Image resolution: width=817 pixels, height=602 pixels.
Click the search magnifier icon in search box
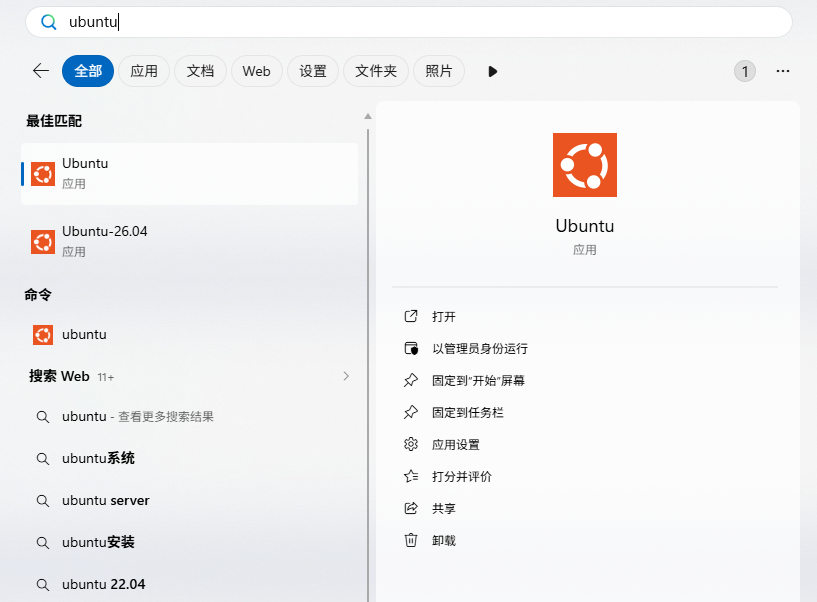(48, 22)
